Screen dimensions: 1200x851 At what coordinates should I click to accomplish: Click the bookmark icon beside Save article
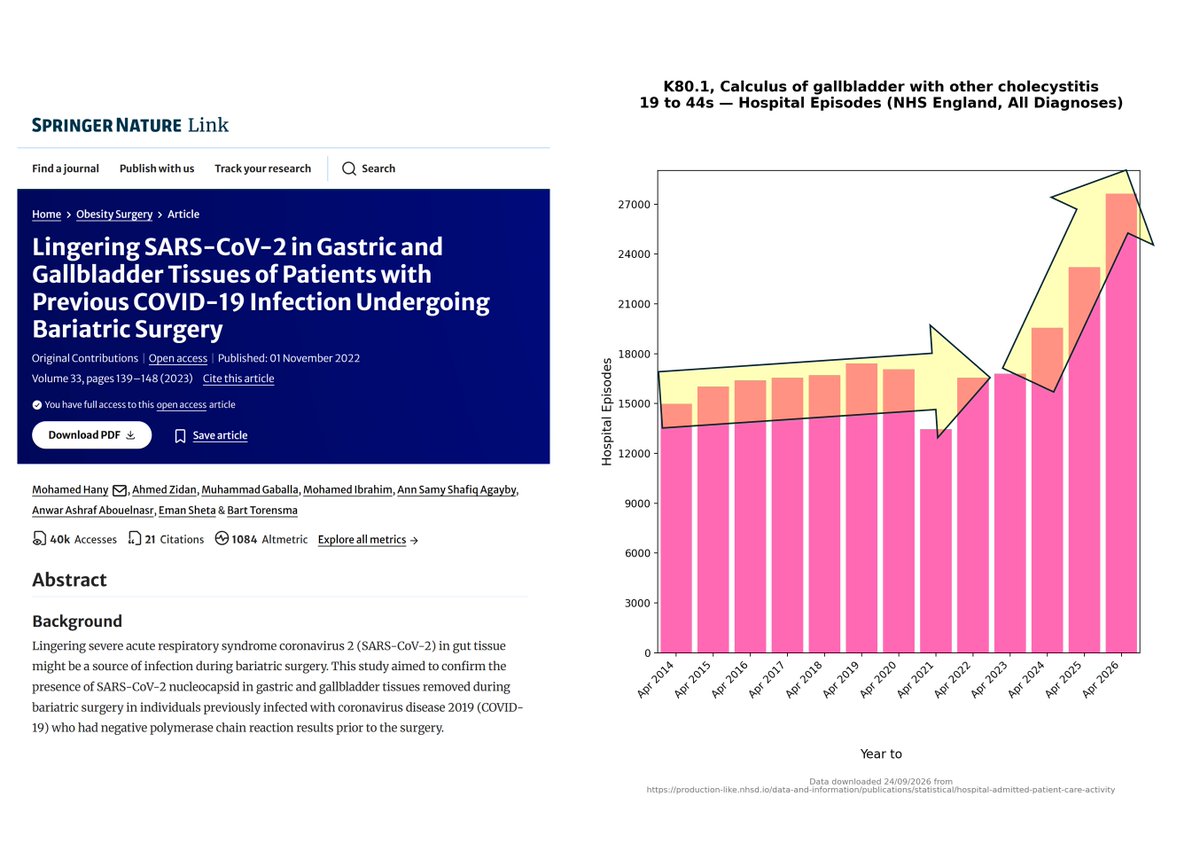(180, 436)
